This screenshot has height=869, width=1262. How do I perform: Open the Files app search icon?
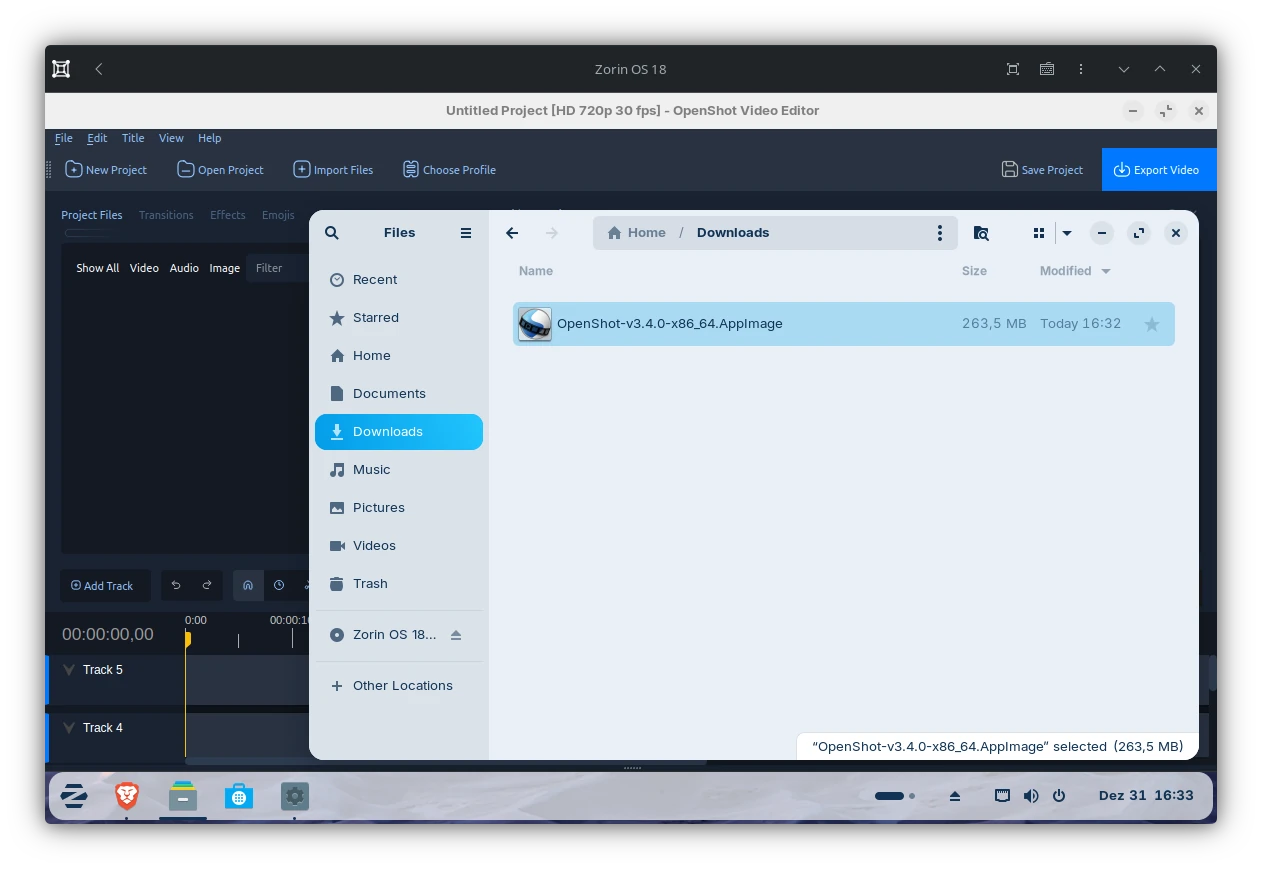click(332, 232)
